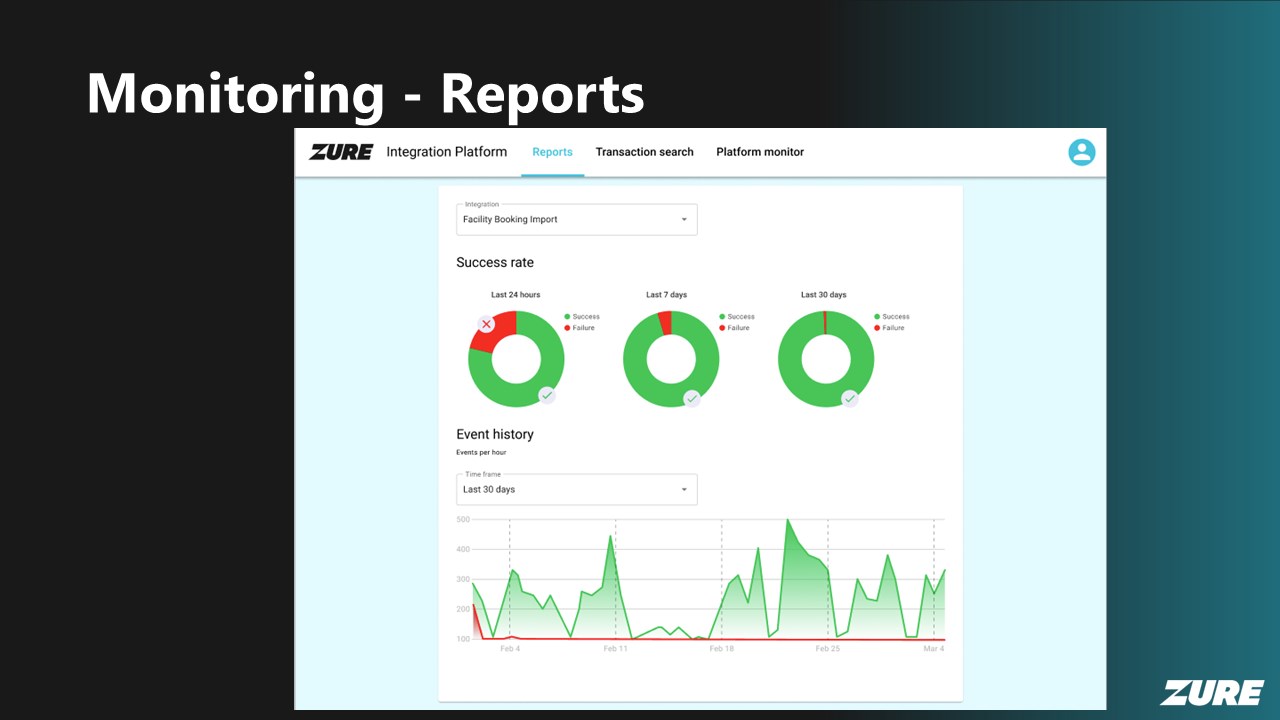Click the ZURE logo in the app header
Image resolution: width=1280 pixels, height=720 pixels.
tap(341, 152)
